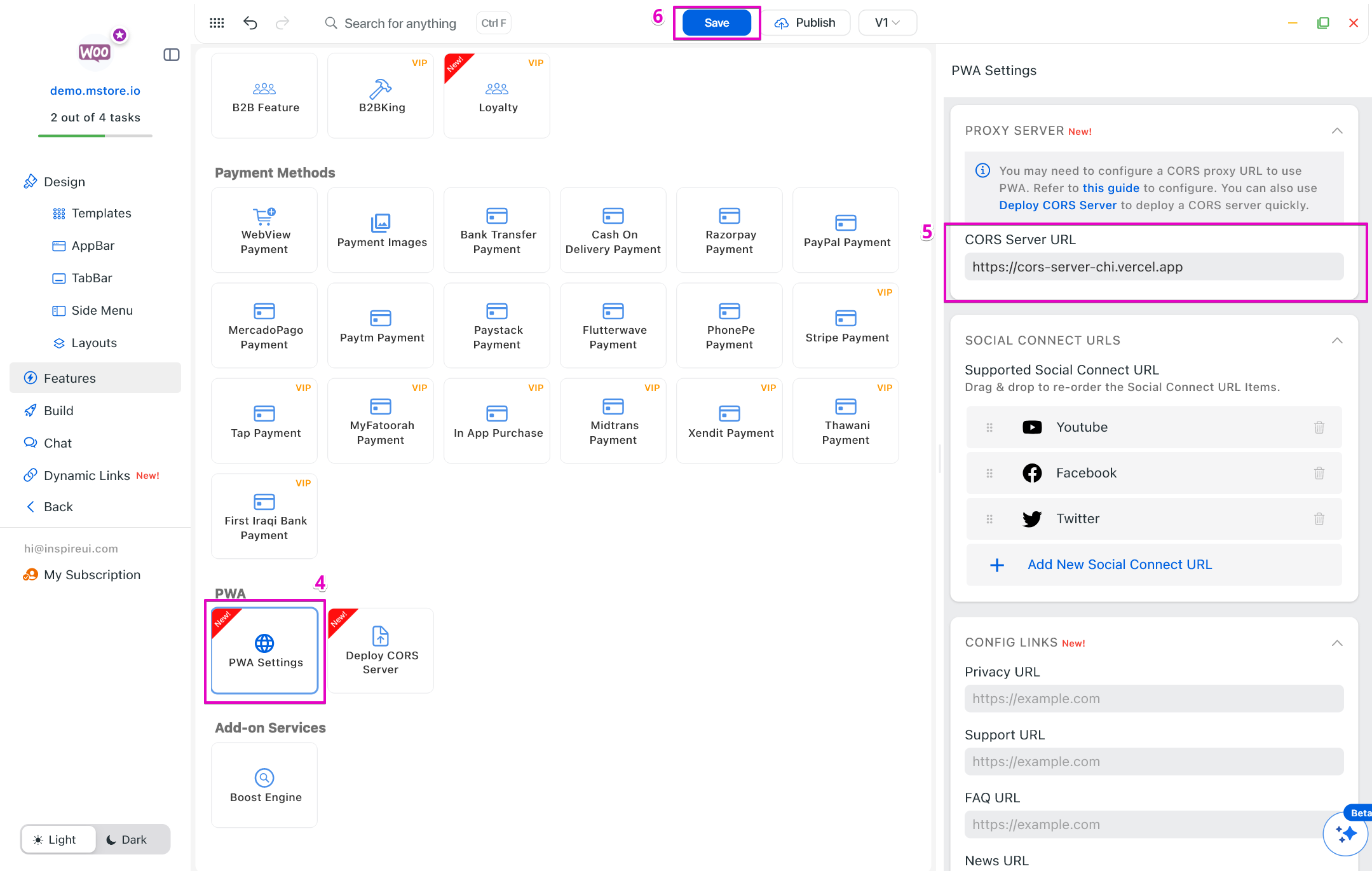Screen dimensions: 1372x871
Task: Switch to Light theme
Action: click(x=58, y=839)
